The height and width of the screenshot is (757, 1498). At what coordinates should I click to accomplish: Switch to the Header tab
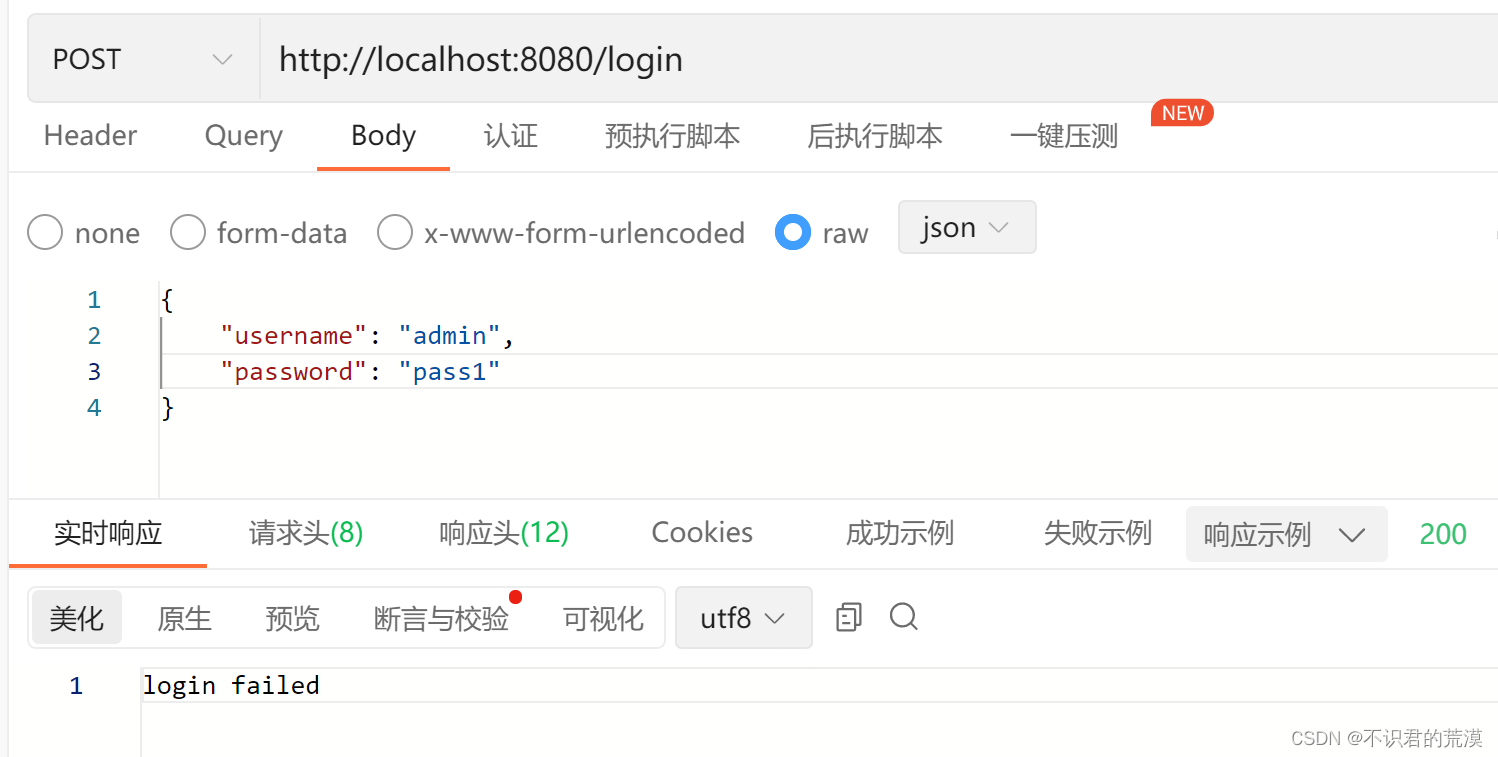pos(90,135)
